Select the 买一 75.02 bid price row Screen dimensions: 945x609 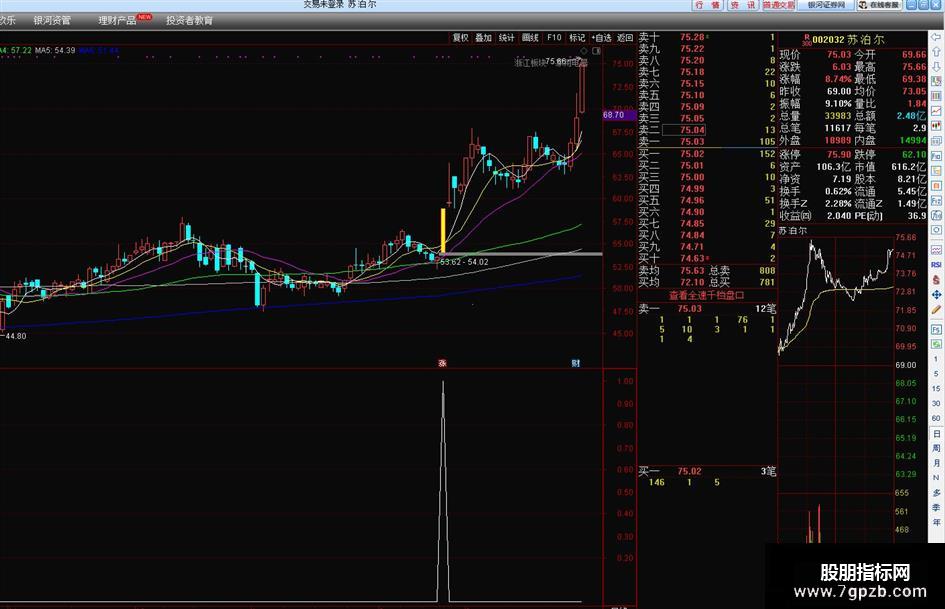click(707, 154)
